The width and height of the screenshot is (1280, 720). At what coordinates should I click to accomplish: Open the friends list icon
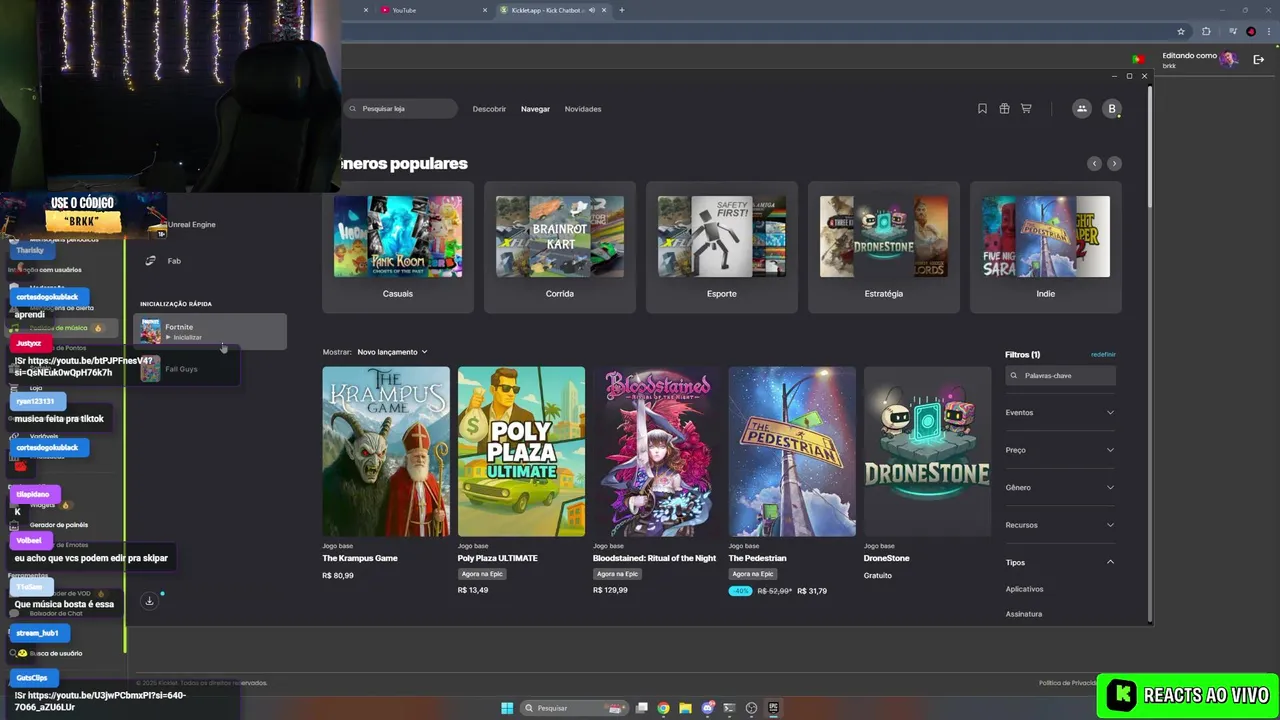coord(1081,109)
